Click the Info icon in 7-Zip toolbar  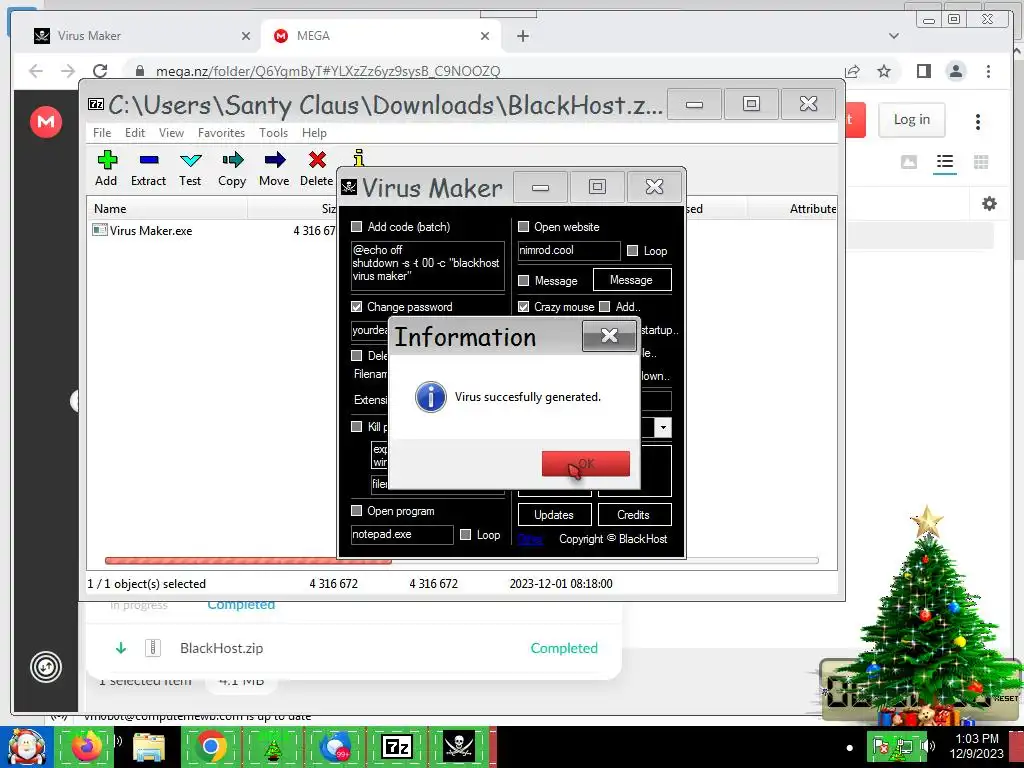(x=359, y=157)
